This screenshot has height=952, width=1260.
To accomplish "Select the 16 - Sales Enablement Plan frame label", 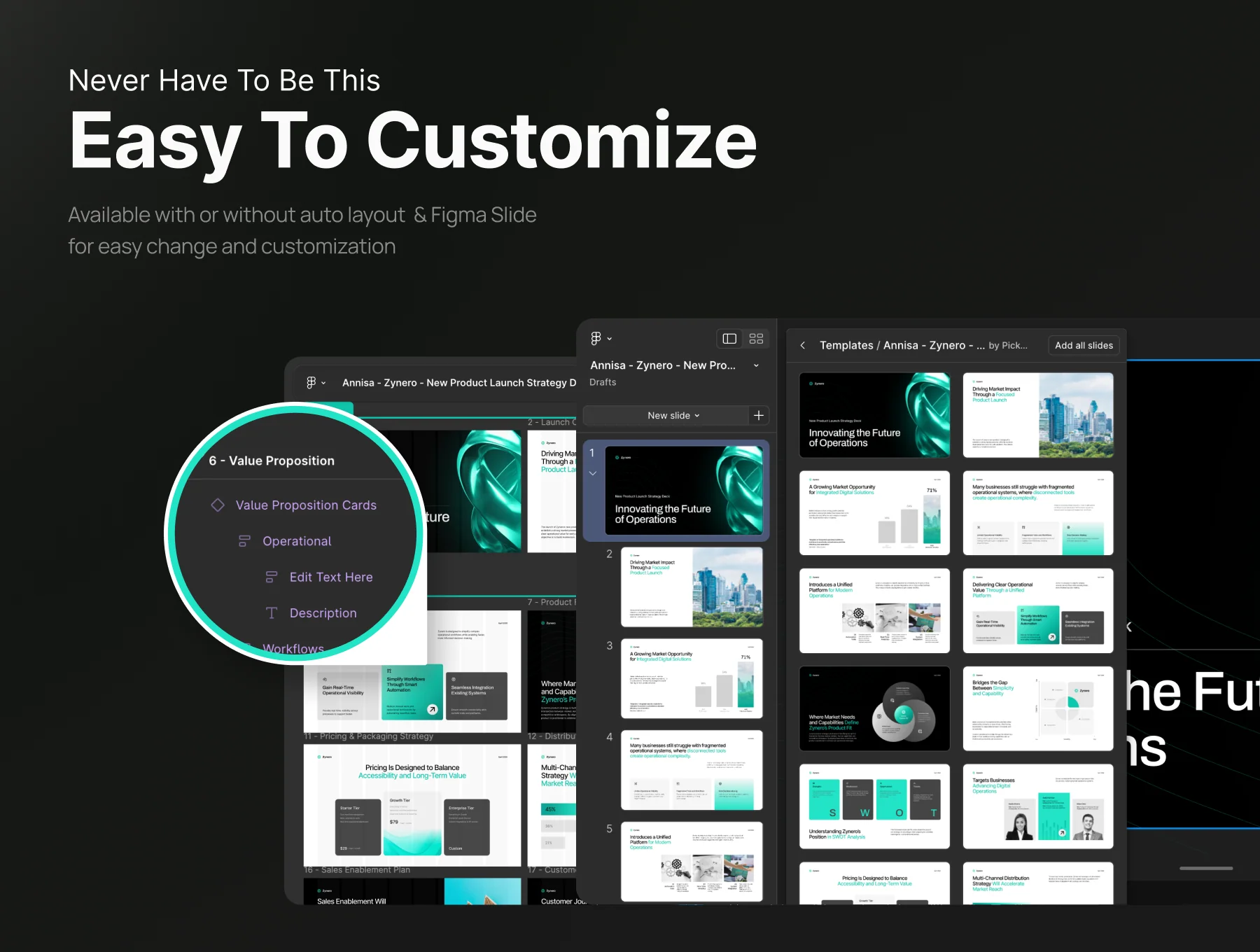I will click(357, 870).
